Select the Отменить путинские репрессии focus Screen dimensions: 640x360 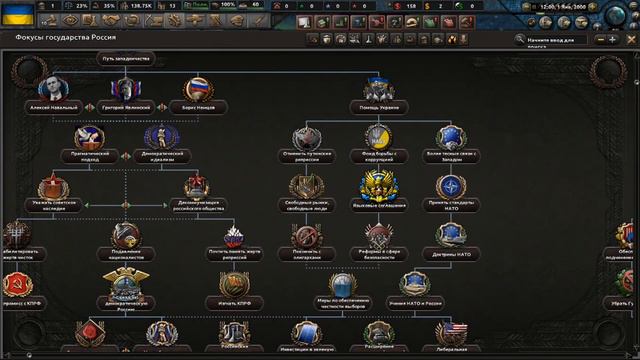307,138
